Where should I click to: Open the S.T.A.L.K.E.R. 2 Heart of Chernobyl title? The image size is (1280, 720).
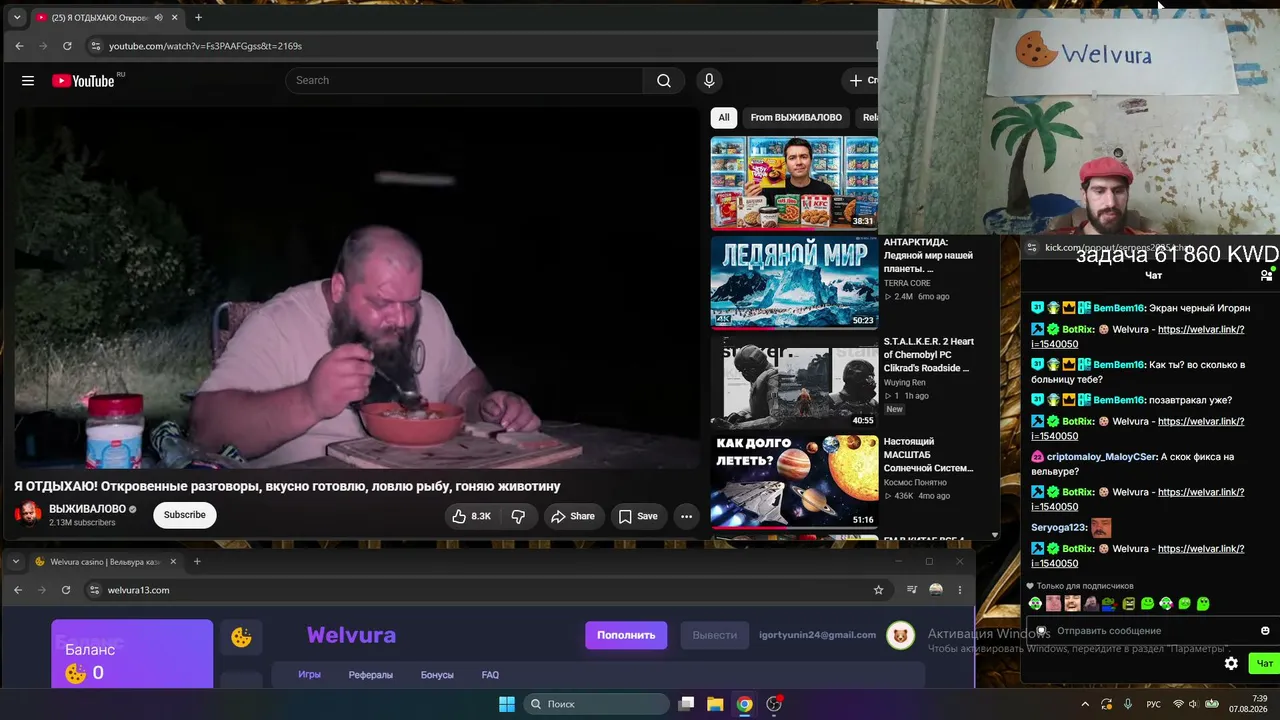(928, 355)
